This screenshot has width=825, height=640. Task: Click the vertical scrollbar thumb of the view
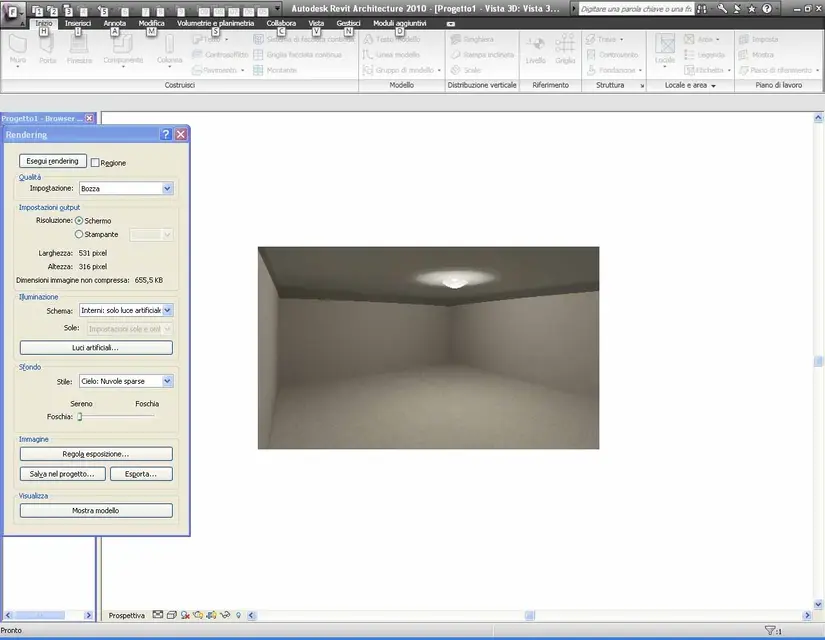click(818, 361)
